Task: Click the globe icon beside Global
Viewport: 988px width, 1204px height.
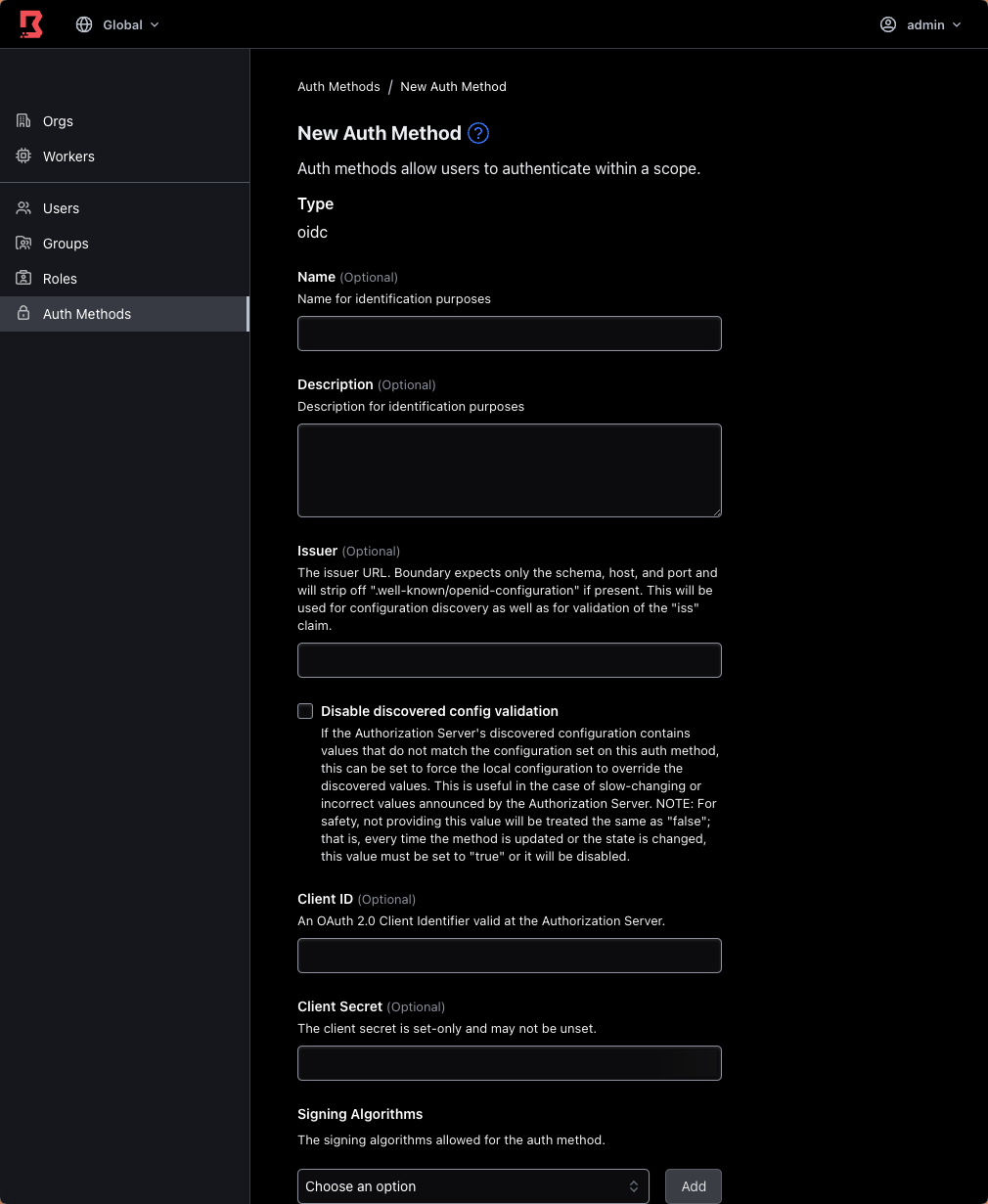Action: (84, 24)
